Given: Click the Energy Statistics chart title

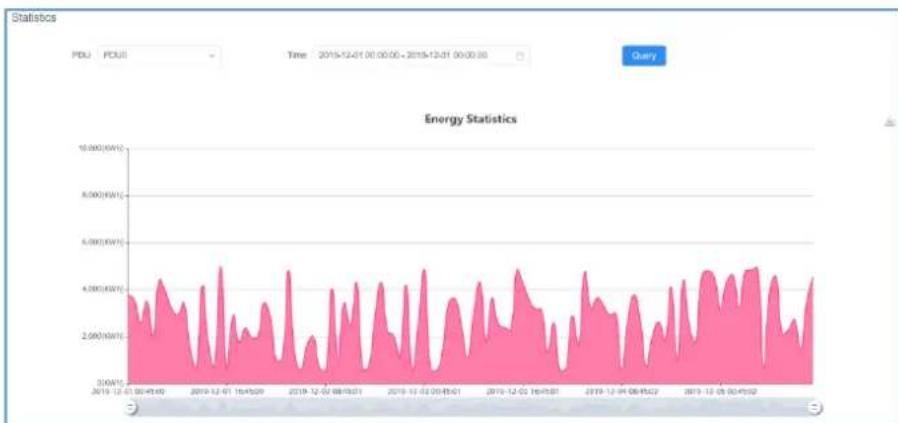Looking at the screenshot, I should coord(471,119).
